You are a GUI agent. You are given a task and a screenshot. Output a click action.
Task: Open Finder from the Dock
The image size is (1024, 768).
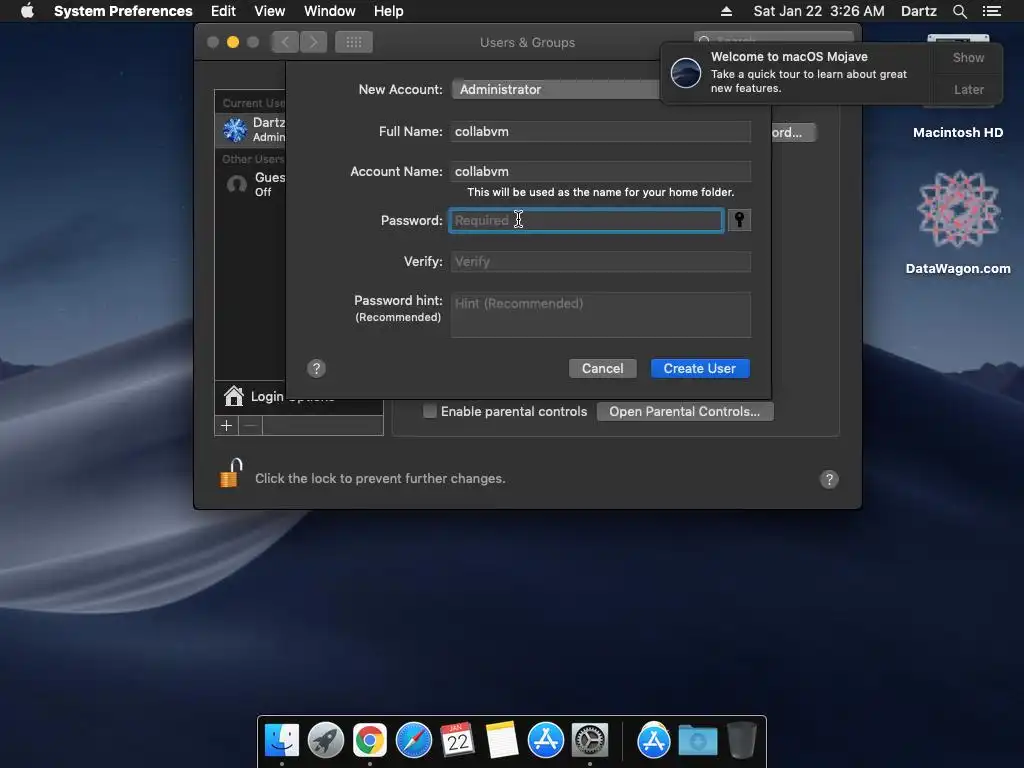tap(282, 741)
